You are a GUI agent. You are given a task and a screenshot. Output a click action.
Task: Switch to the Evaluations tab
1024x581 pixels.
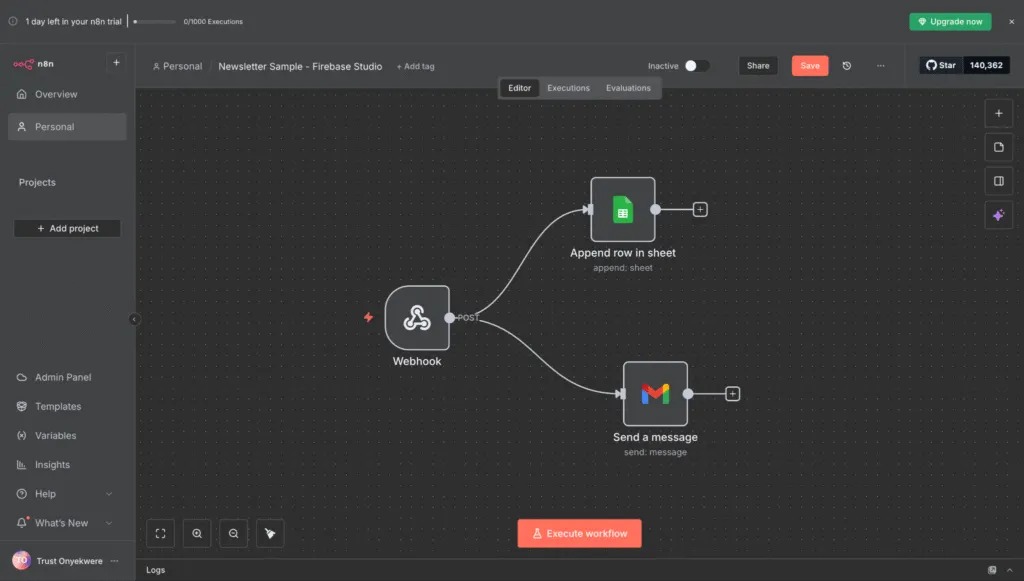pos(628,88)
